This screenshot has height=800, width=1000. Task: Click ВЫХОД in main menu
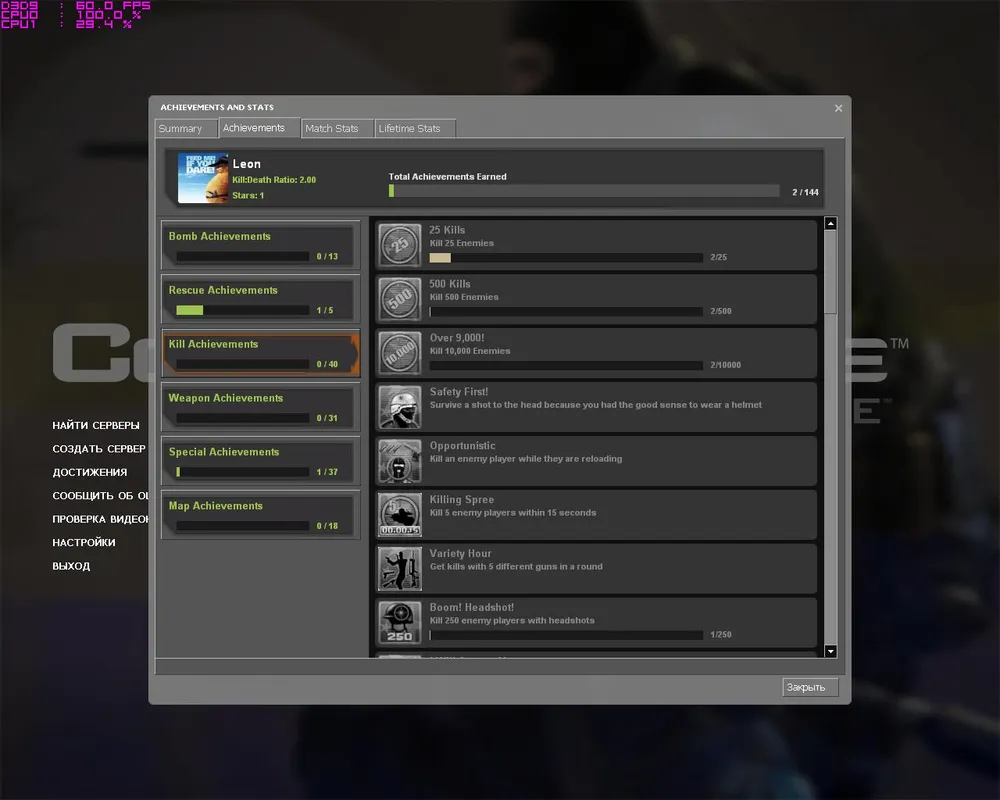[x=71, y=566]
